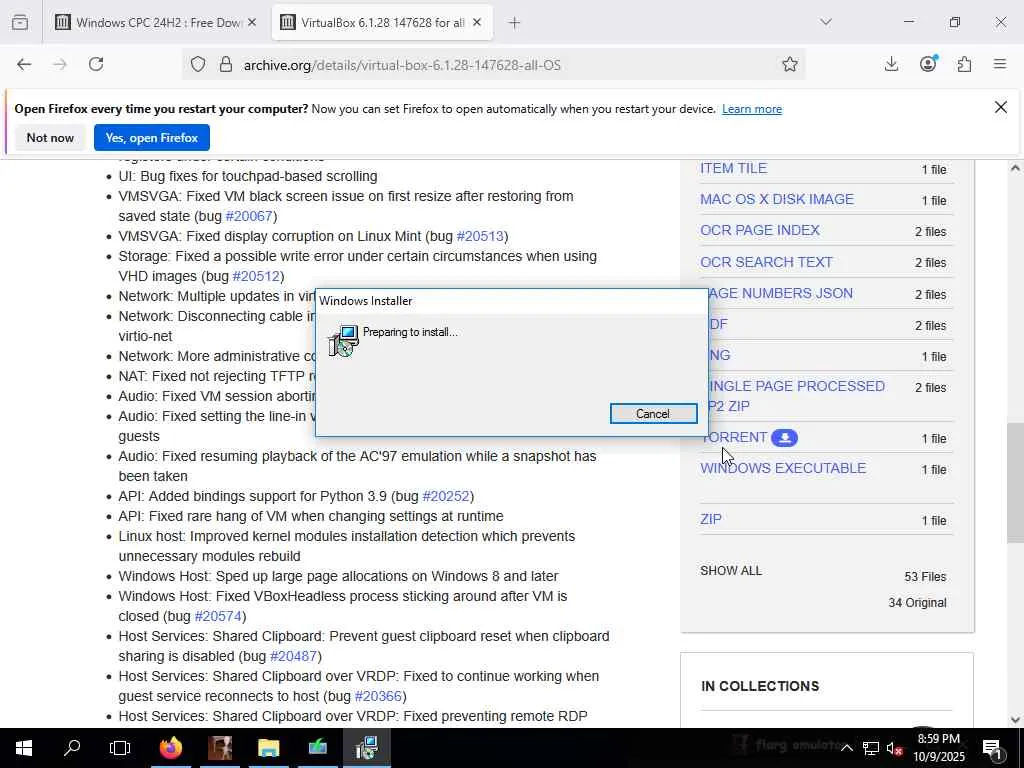Open bug #20487 link
This screenshot has width=1024, height=768.
coord(293,656)
